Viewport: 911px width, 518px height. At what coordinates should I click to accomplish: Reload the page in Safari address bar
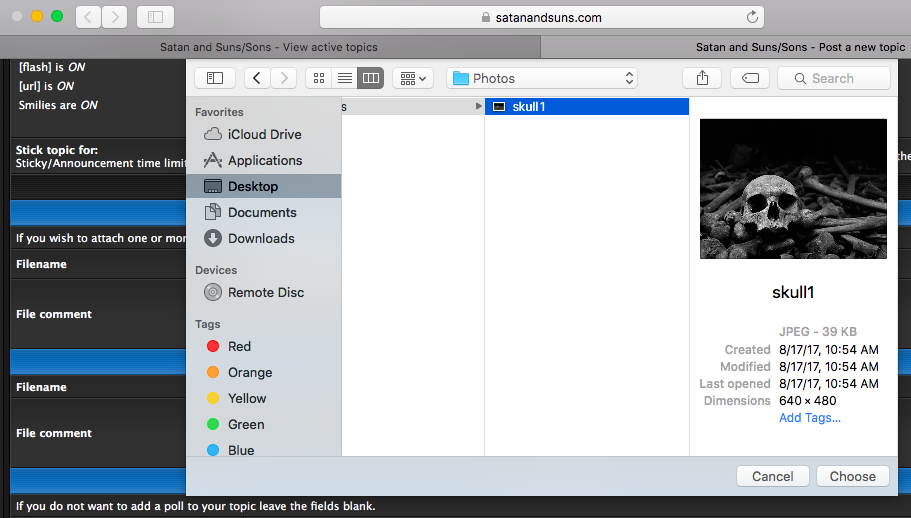click(752, 17)
